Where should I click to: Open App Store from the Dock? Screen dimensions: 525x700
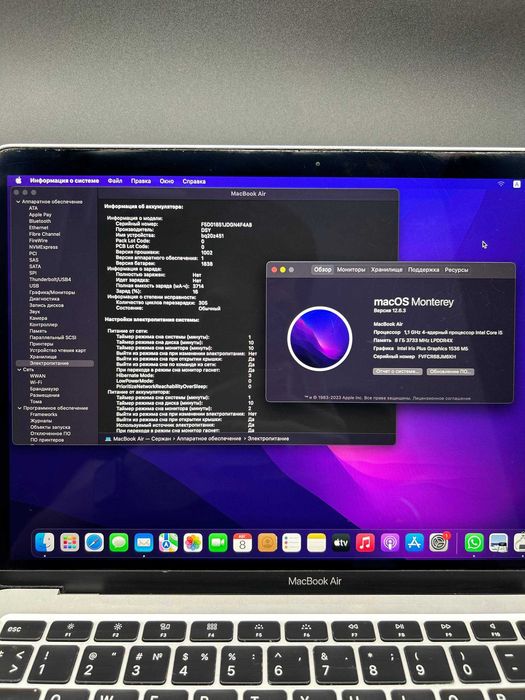pos(414,542)
